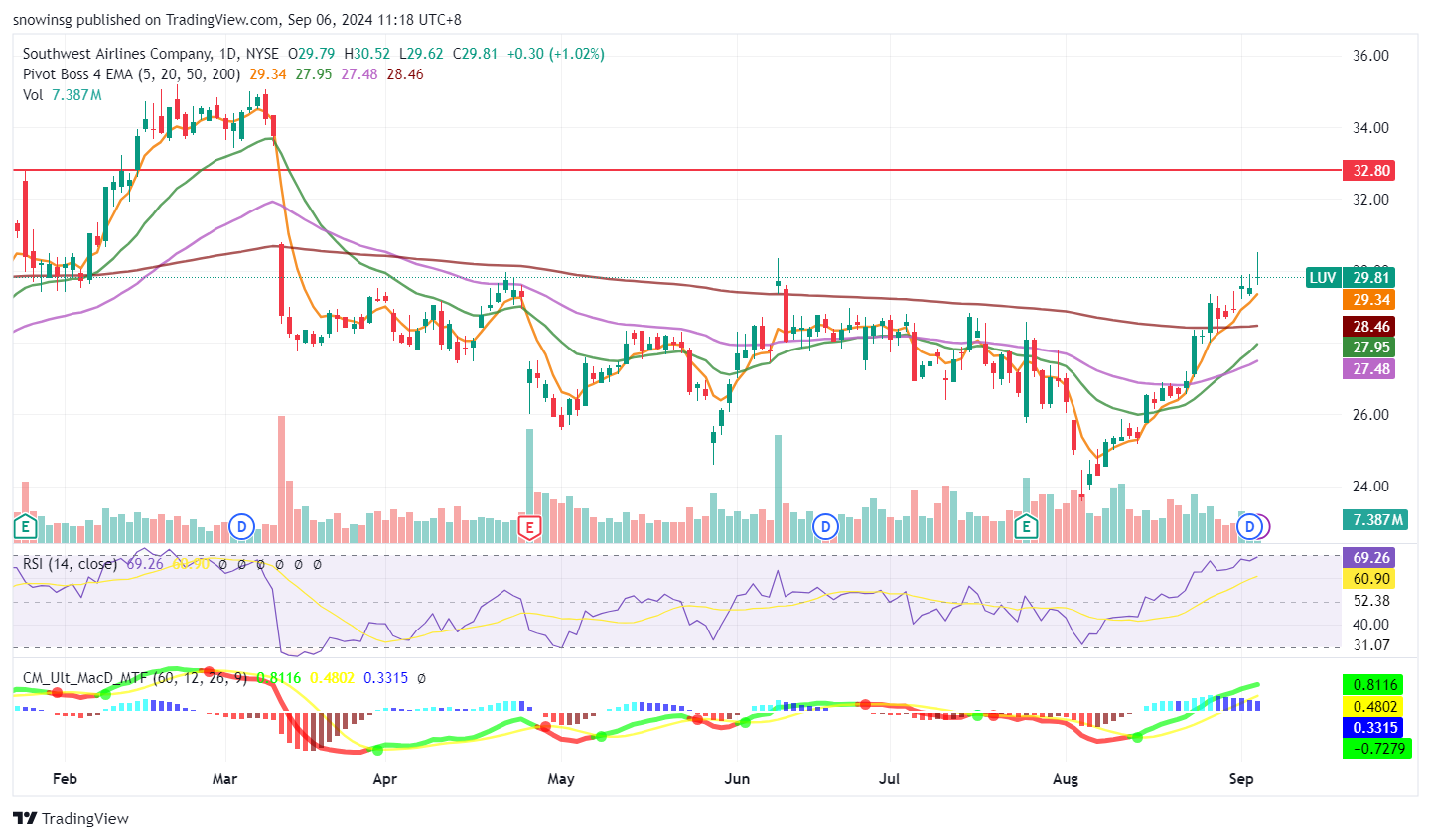Click the 31.07 RSI axis tick
Viewport: 1431px width, 840px height.
click(x=1370, y=645)
